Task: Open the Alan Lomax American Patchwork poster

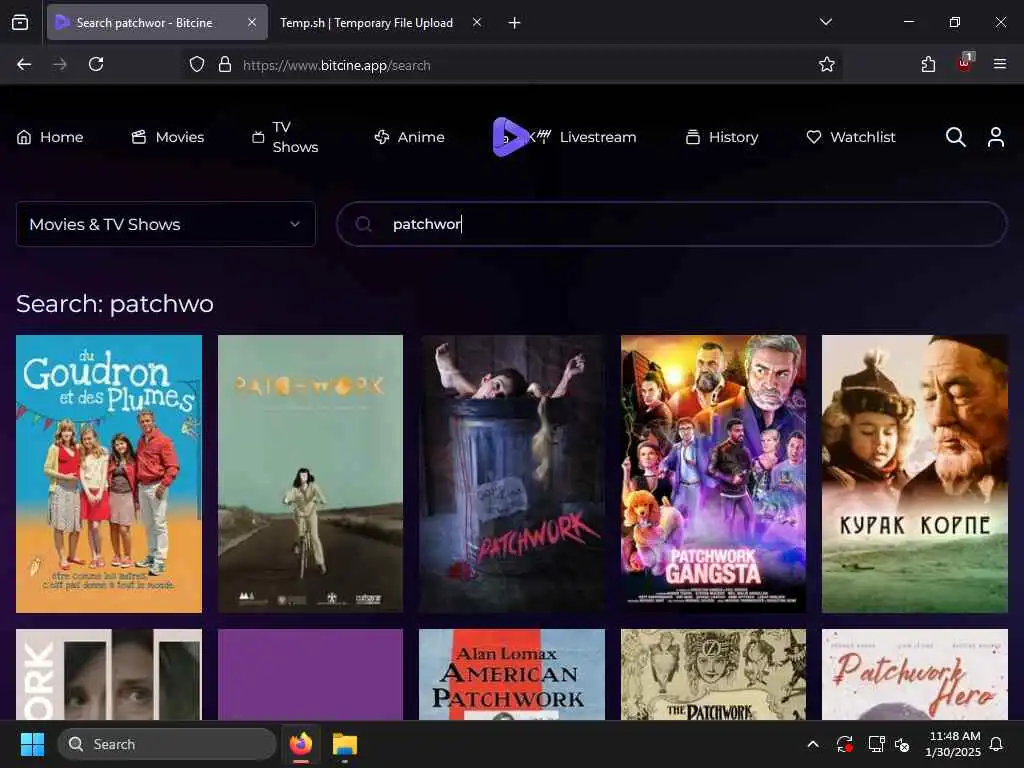Action: coord(512,675)
